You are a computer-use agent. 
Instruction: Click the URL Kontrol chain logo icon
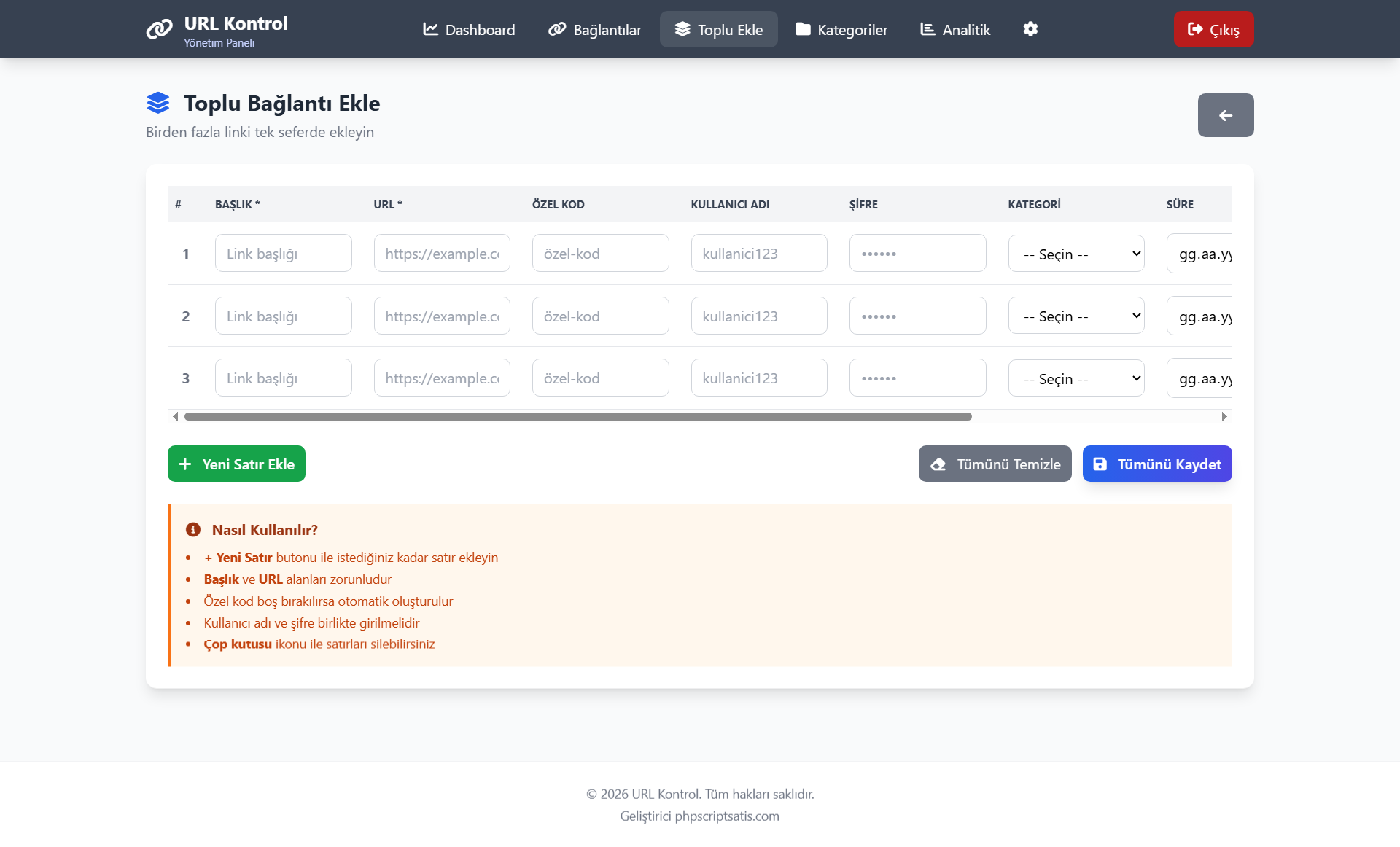(159, 29)
